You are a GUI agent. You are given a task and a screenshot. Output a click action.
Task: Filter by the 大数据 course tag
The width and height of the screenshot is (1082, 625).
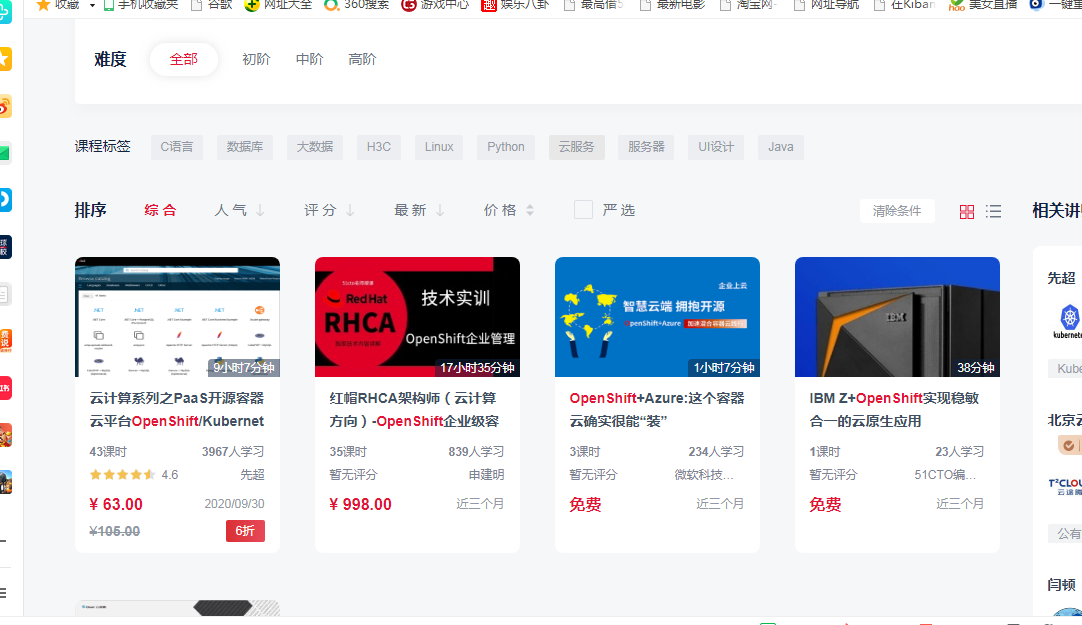(315, 147)
